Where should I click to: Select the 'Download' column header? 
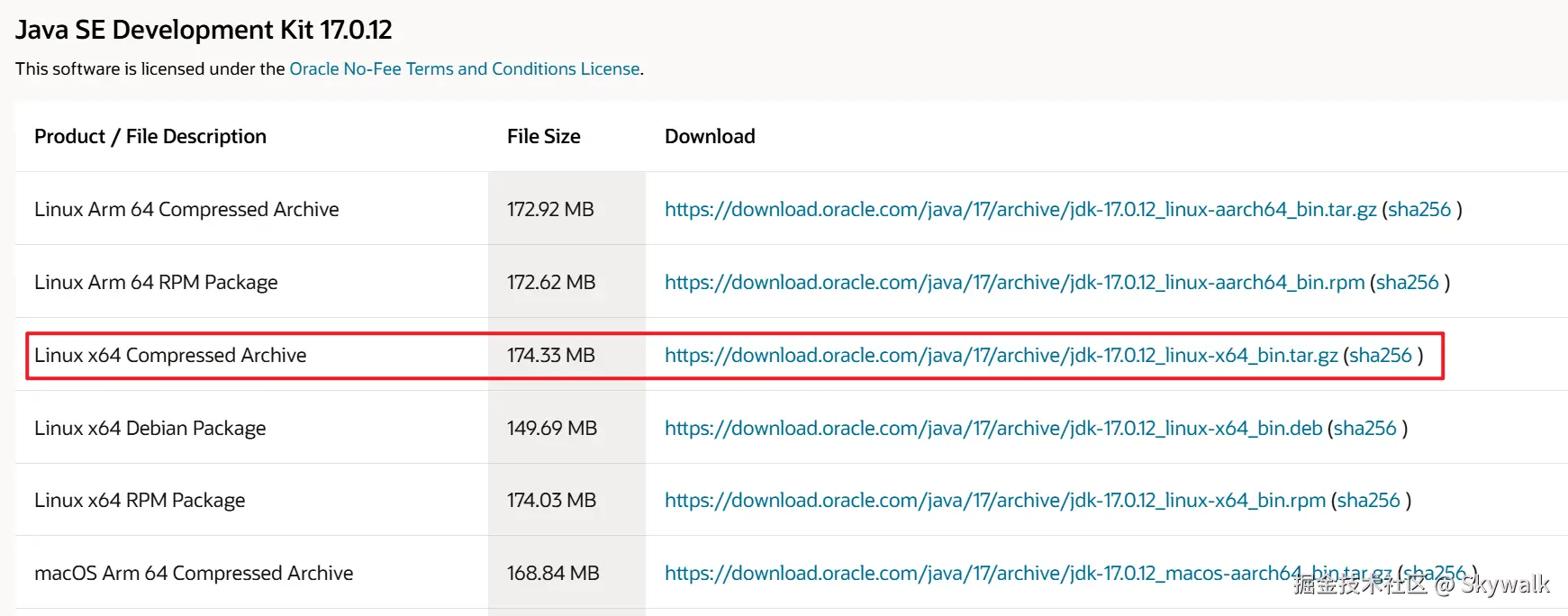pos(710,136)
